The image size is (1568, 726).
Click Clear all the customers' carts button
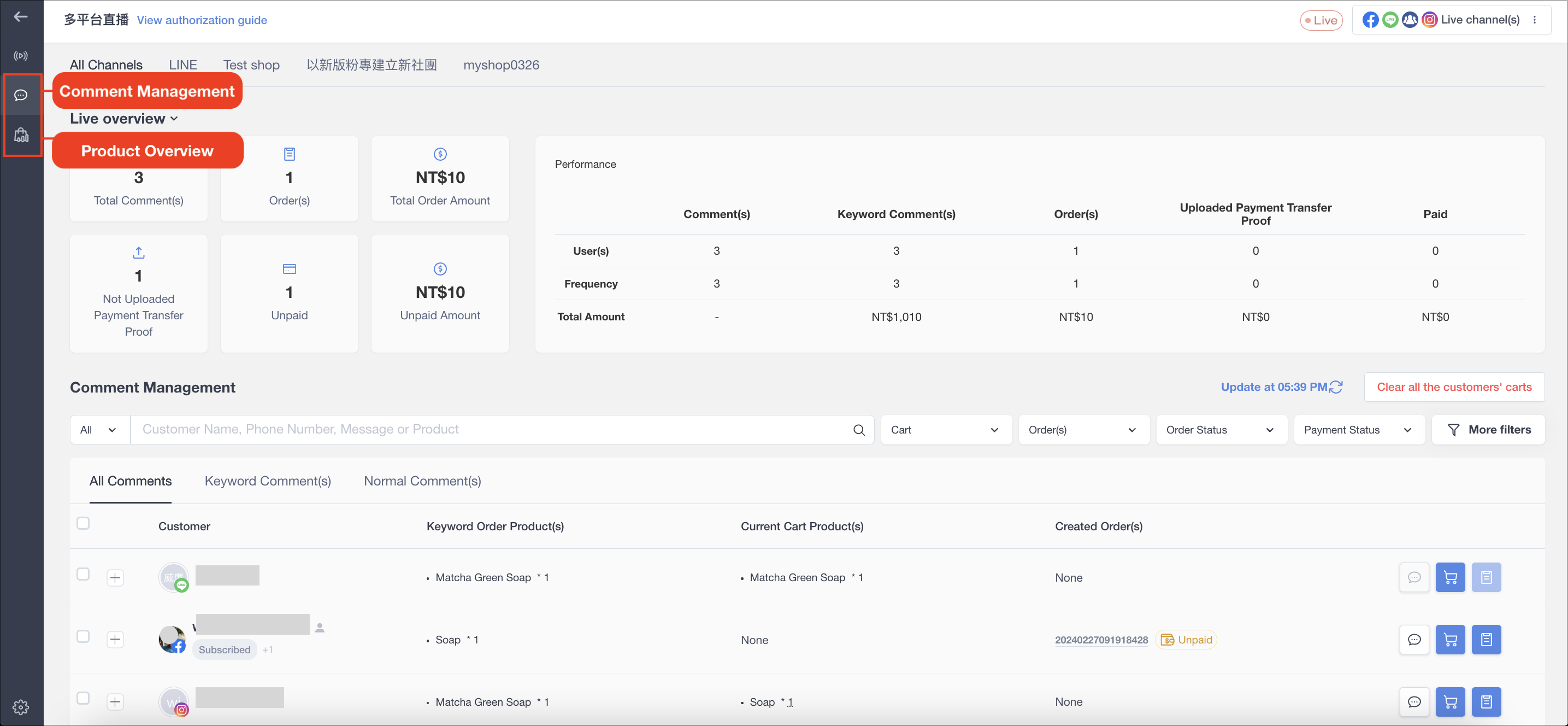[1454, 388]
